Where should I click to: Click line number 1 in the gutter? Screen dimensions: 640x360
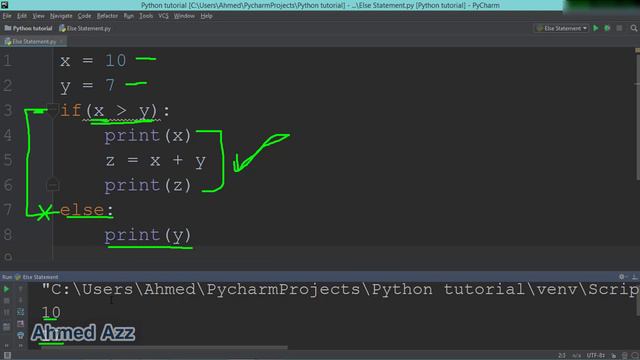click(7, 60)
